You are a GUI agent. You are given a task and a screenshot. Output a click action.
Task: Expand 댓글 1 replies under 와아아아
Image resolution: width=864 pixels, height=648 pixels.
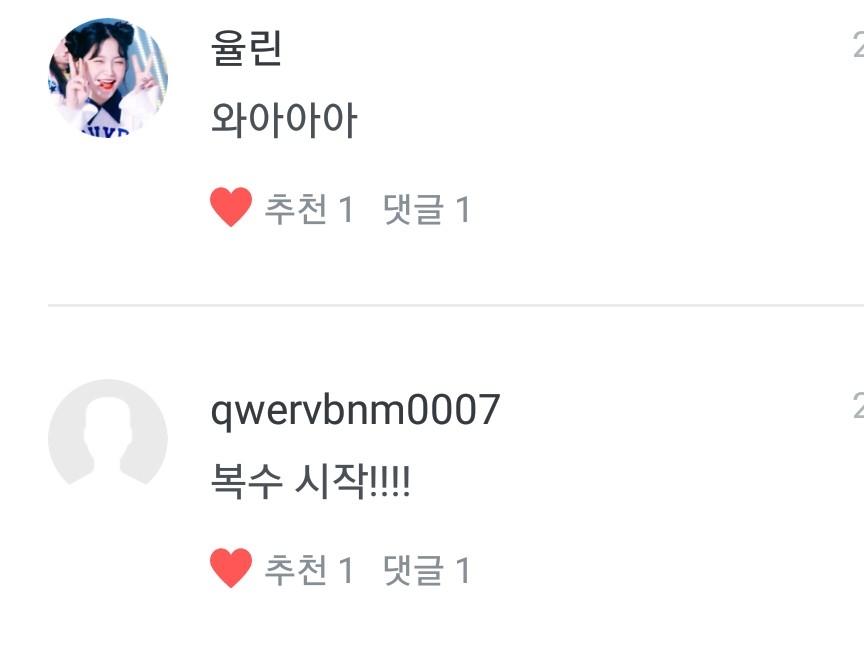[x=426, y=209]
